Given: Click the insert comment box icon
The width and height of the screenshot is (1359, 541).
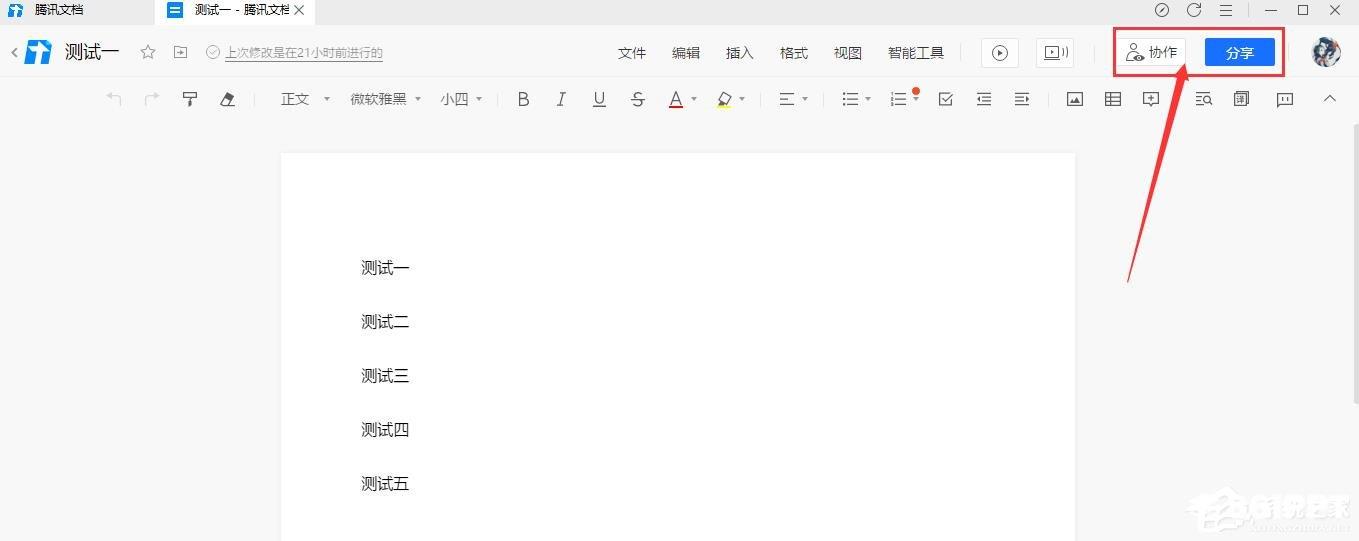Looking at the screenshot, I should tap(1151, 99).
